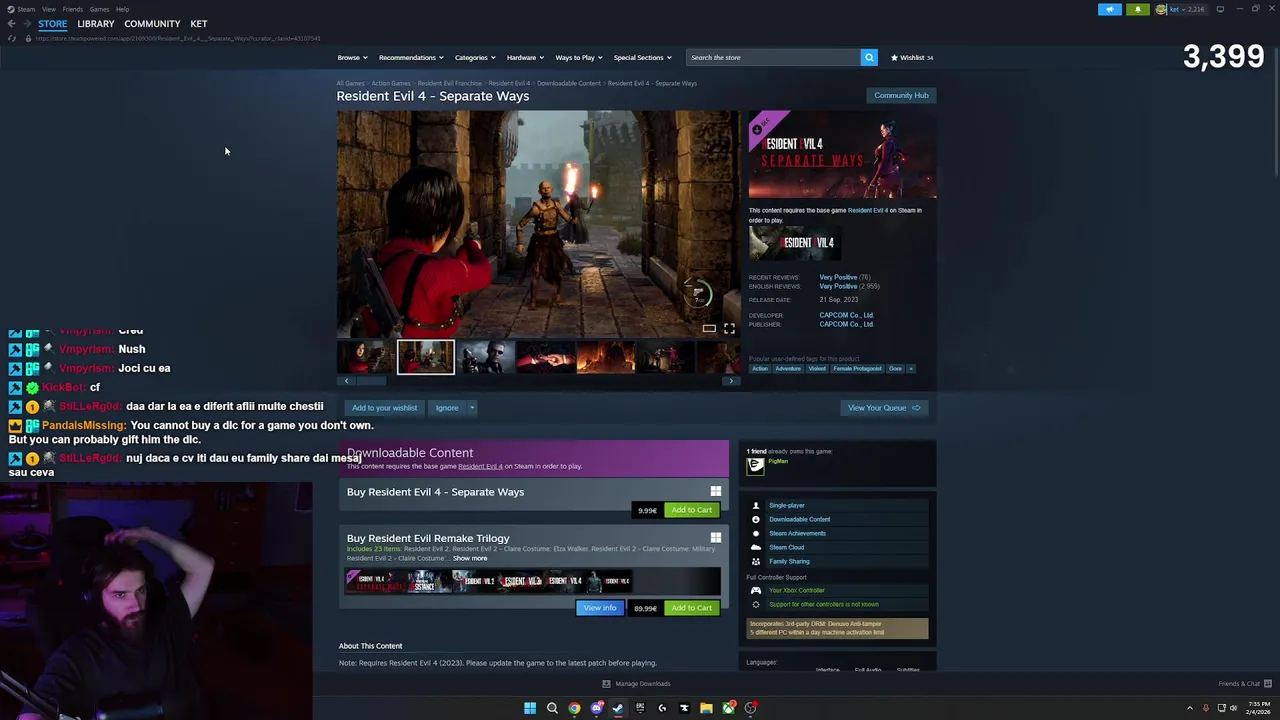View info for the Remake Trilogy bundle
The width and height of the screenshot is (1280, 720).
coord(600,608)
